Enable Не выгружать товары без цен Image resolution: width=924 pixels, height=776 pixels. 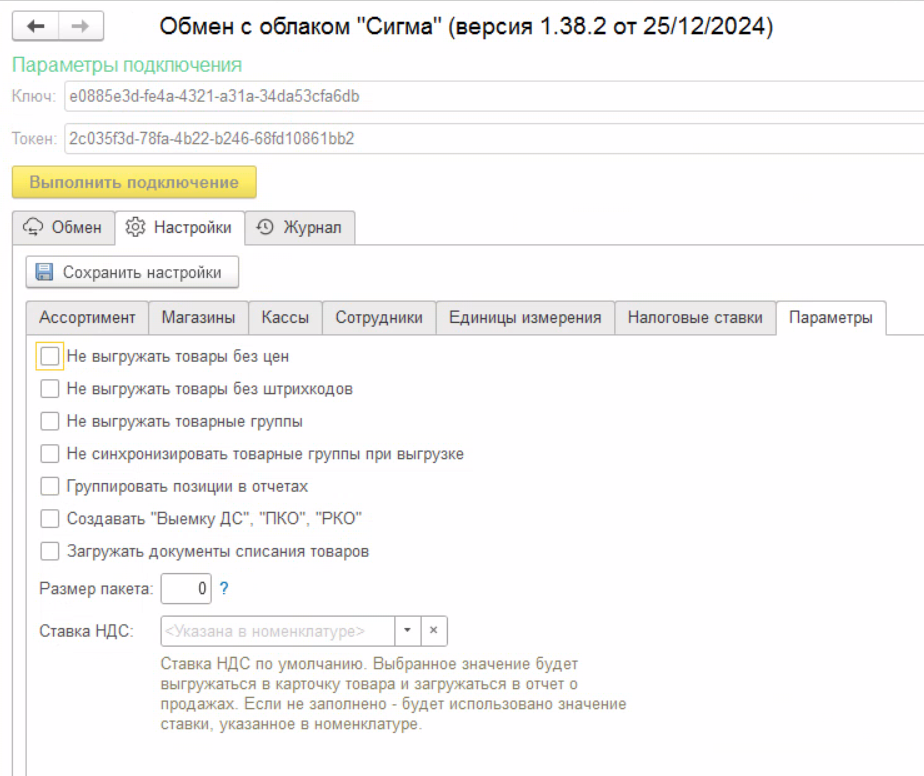[50, 356]
